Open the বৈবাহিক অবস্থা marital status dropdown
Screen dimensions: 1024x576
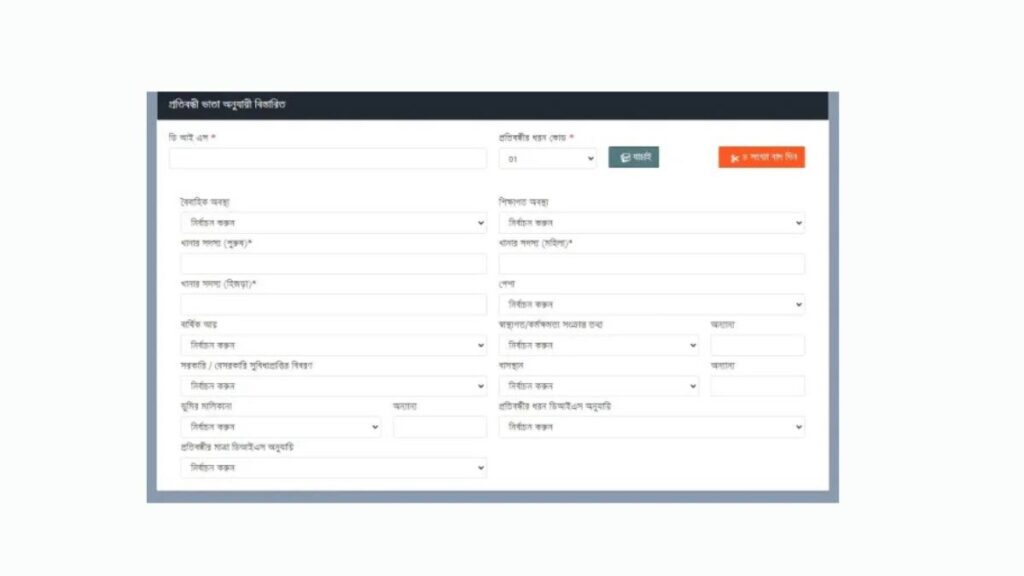tap(334, 223)
